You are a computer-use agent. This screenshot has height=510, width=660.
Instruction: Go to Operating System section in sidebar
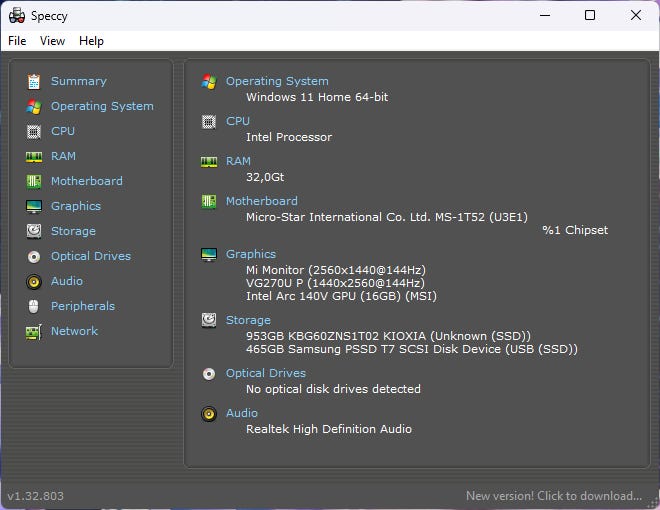102,106
